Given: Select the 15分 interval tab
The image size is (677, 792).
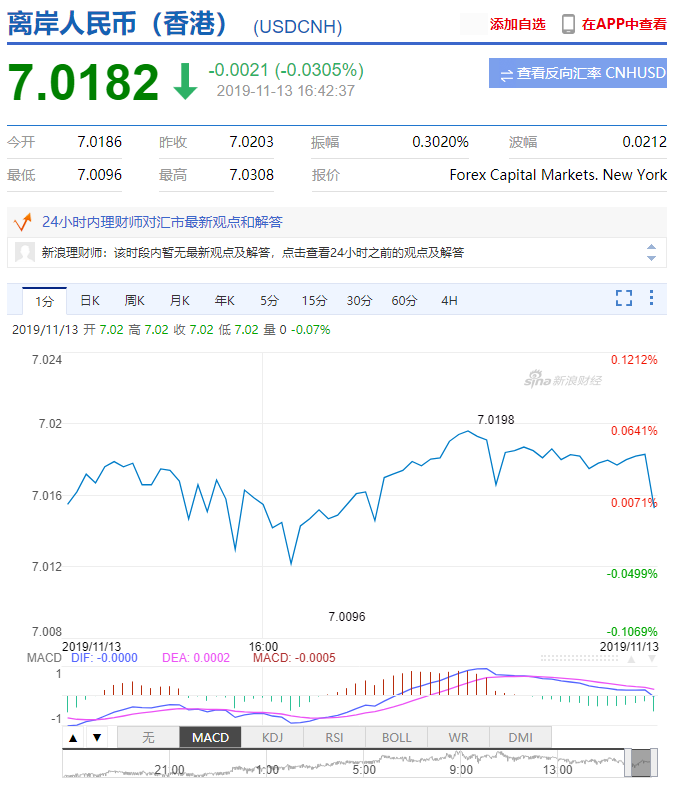Looking at the screenshot, I should click(314, 300).
